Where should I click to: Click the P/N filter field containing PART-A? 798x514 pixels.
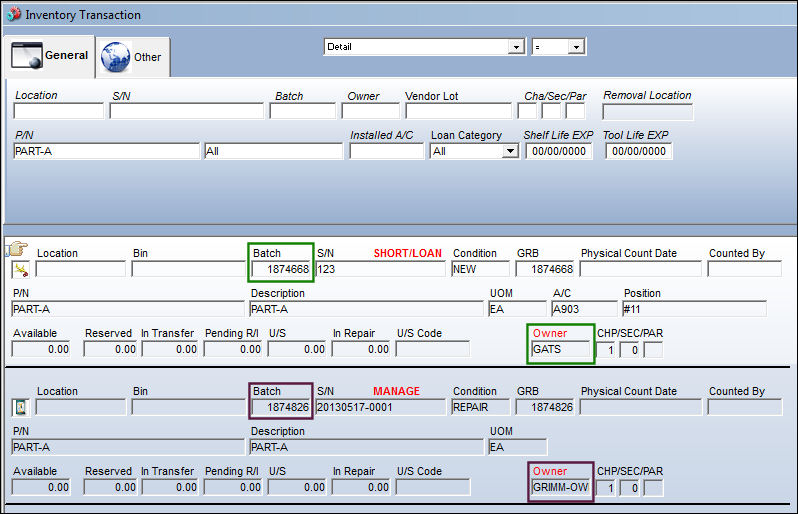tap(106, 151)
